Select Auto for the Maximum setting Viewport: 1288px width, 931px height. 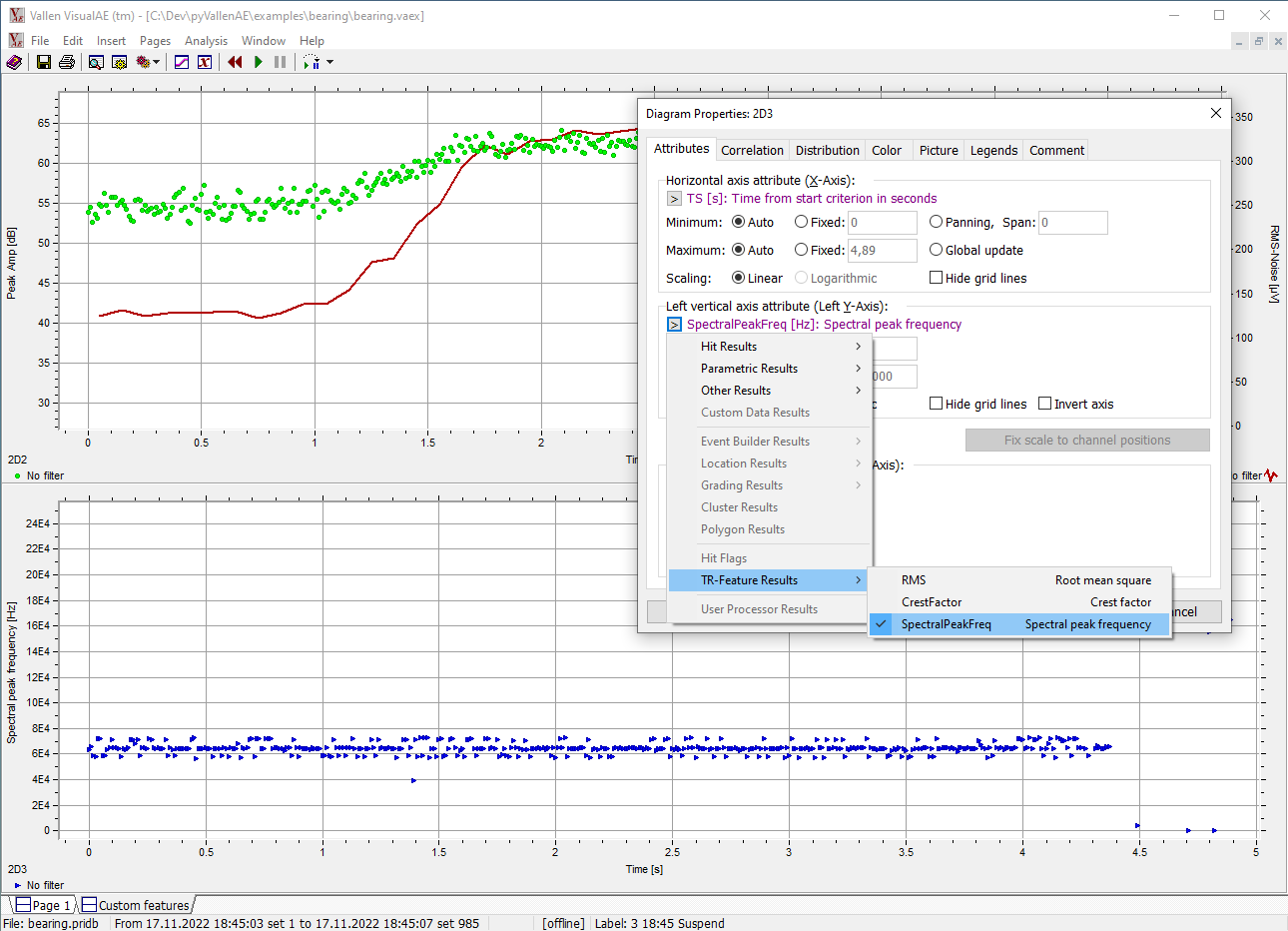coord(753,250)
